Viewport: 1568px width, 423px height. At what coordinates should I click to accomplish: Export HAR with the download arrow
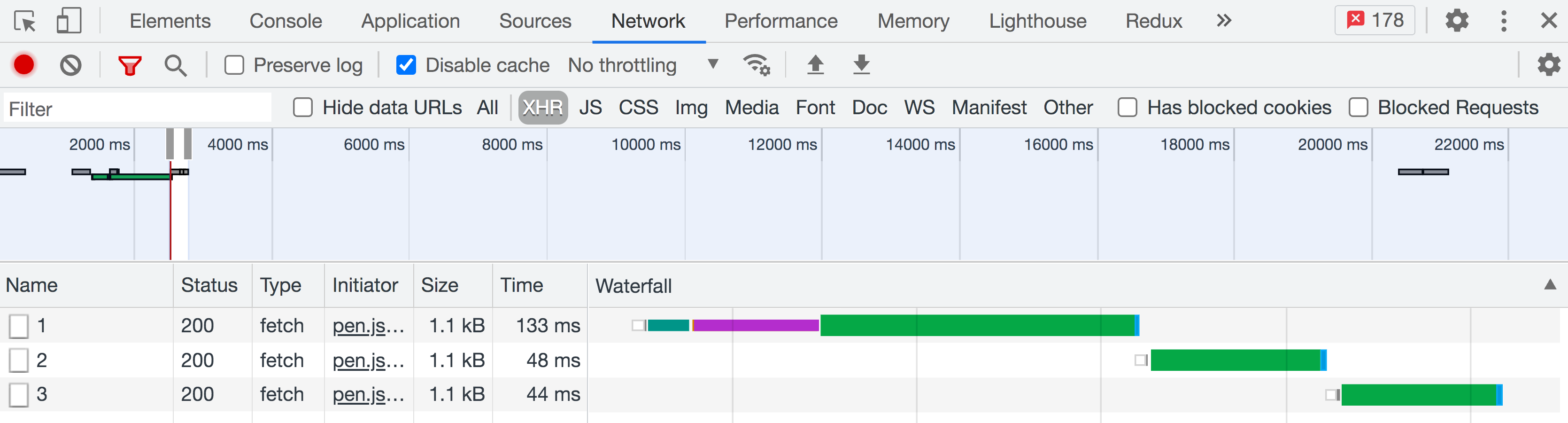click(x=861, y=64)
